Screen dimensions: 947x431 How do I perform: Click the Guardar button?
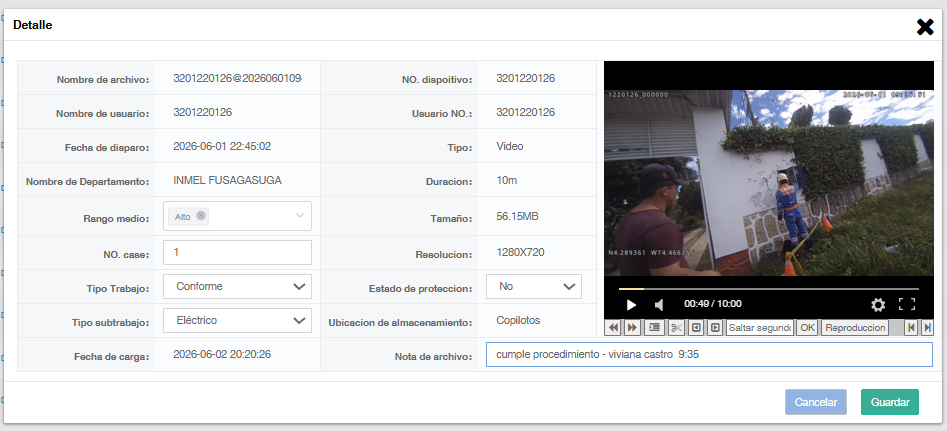pos(890,402)
